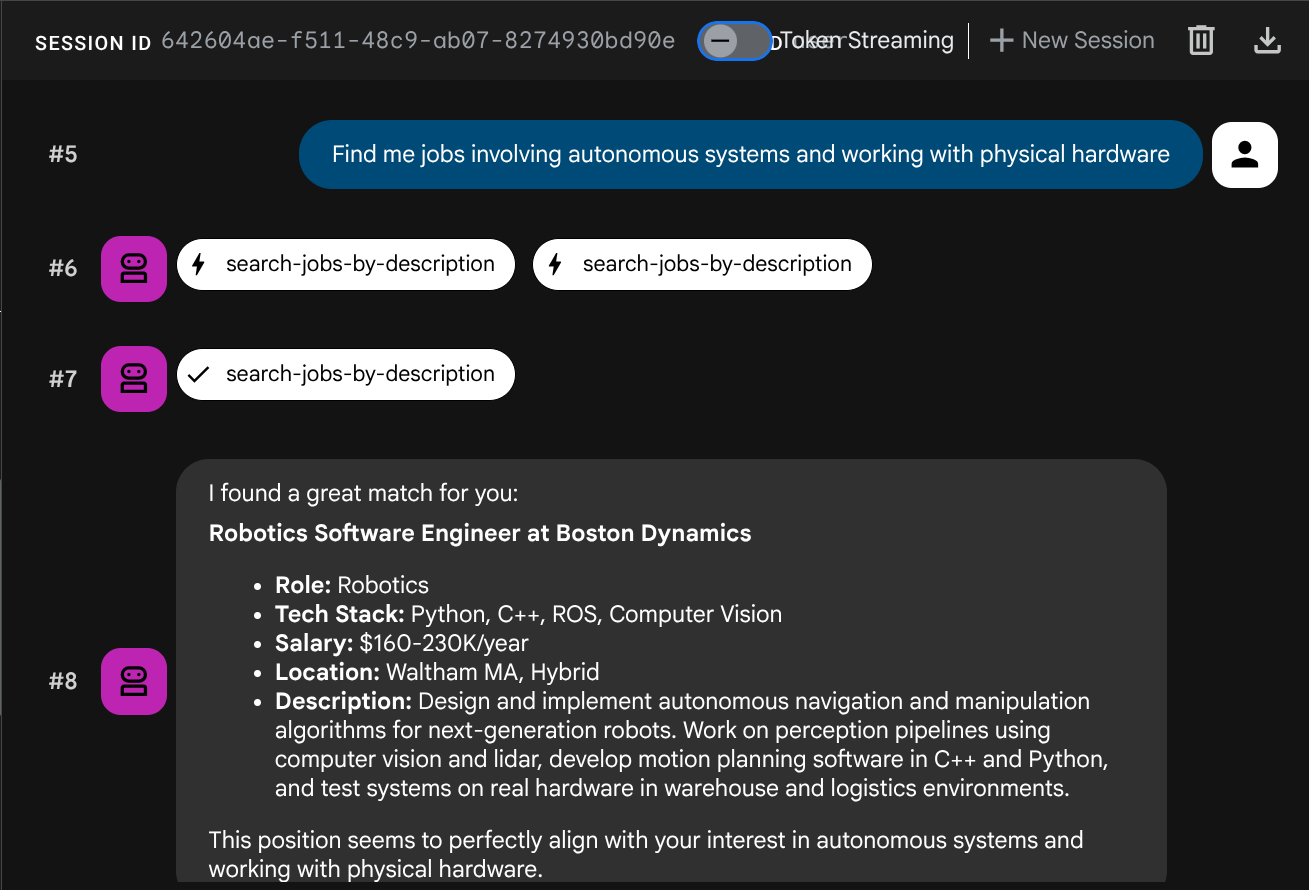Click the bot avatar for event #8
Viewport: 1309px width, 890px height.
pos(134,682)
